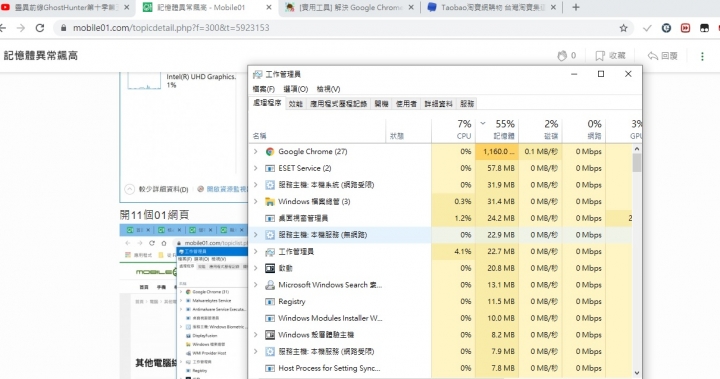Click the Task Manager vertical scrollbar thumb
The width and height of the screenshot is (720, 379).
(x=636, y=163)
